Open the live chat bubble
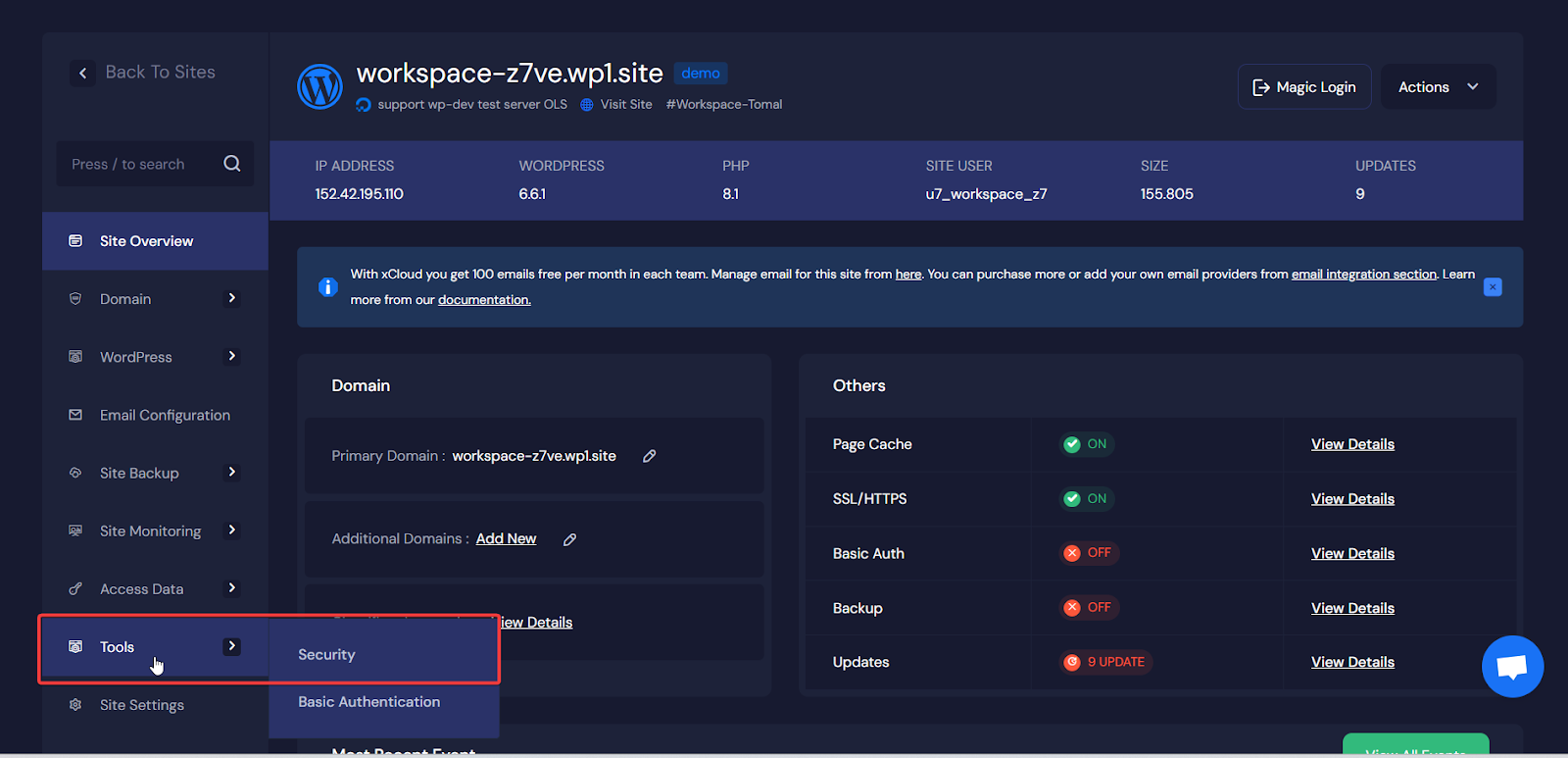Viewport: 1568px width, 758px height. (x=1512, y=667)
